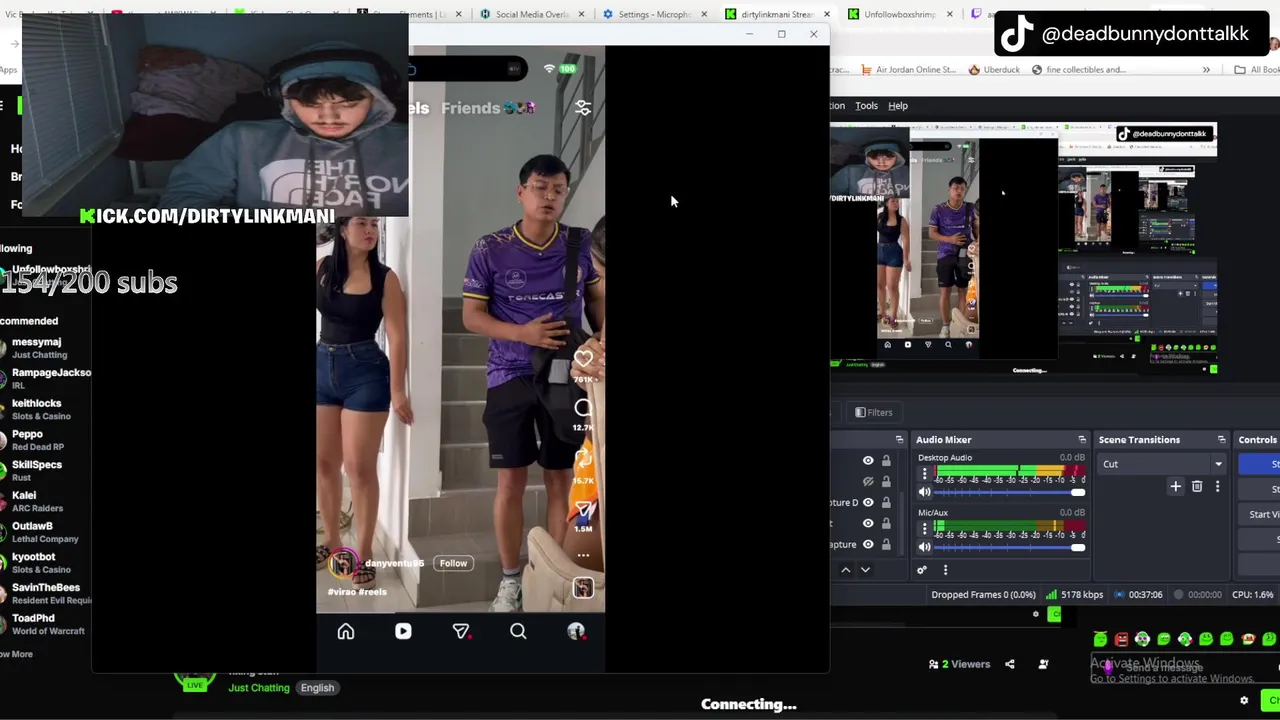Click the English language tag

click(x=317, y=688)
